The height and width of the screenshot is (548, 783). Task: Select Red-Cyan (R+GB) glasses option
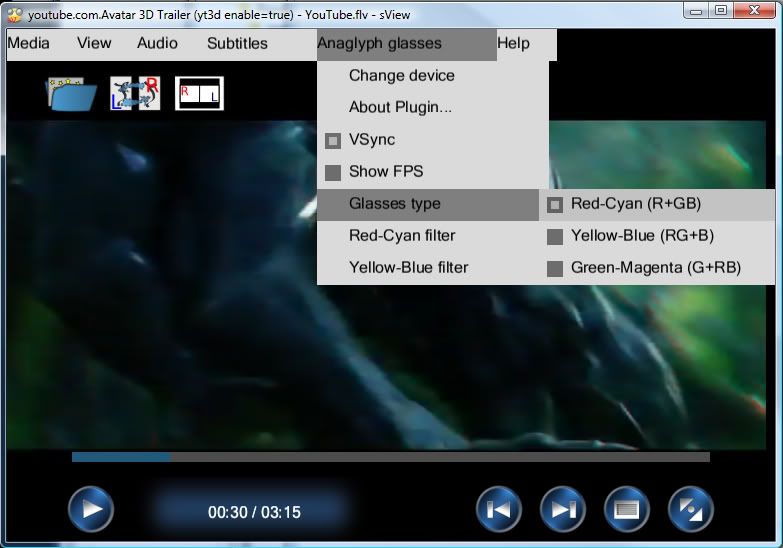click(657, 204)
